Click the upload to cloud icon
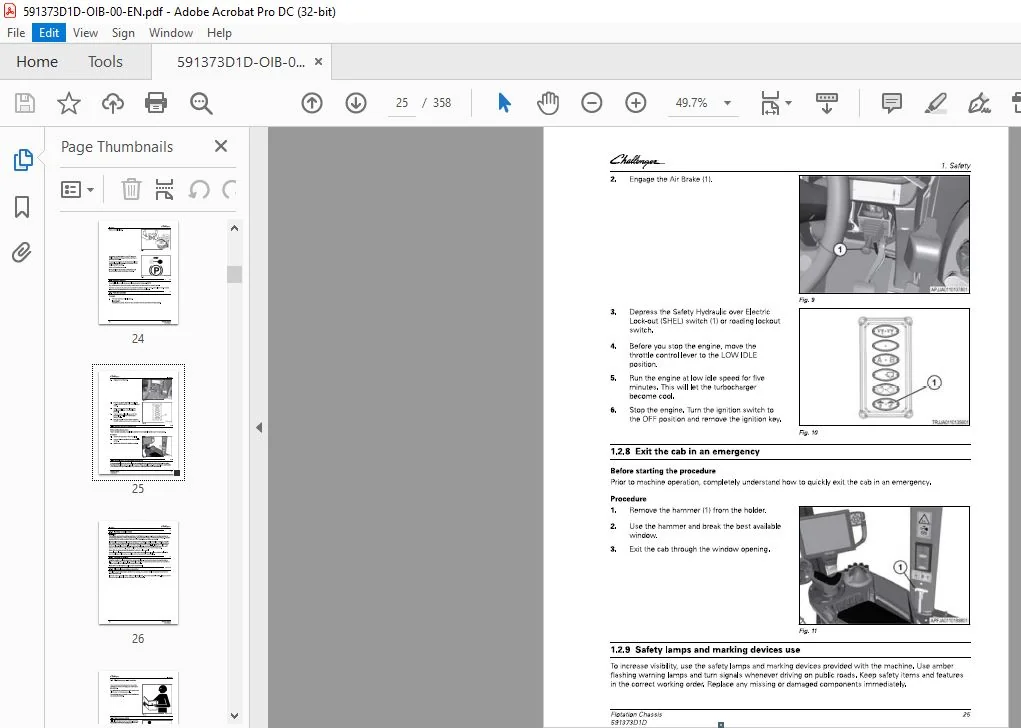Screen dimensions: 1021x728 (113, 103)
